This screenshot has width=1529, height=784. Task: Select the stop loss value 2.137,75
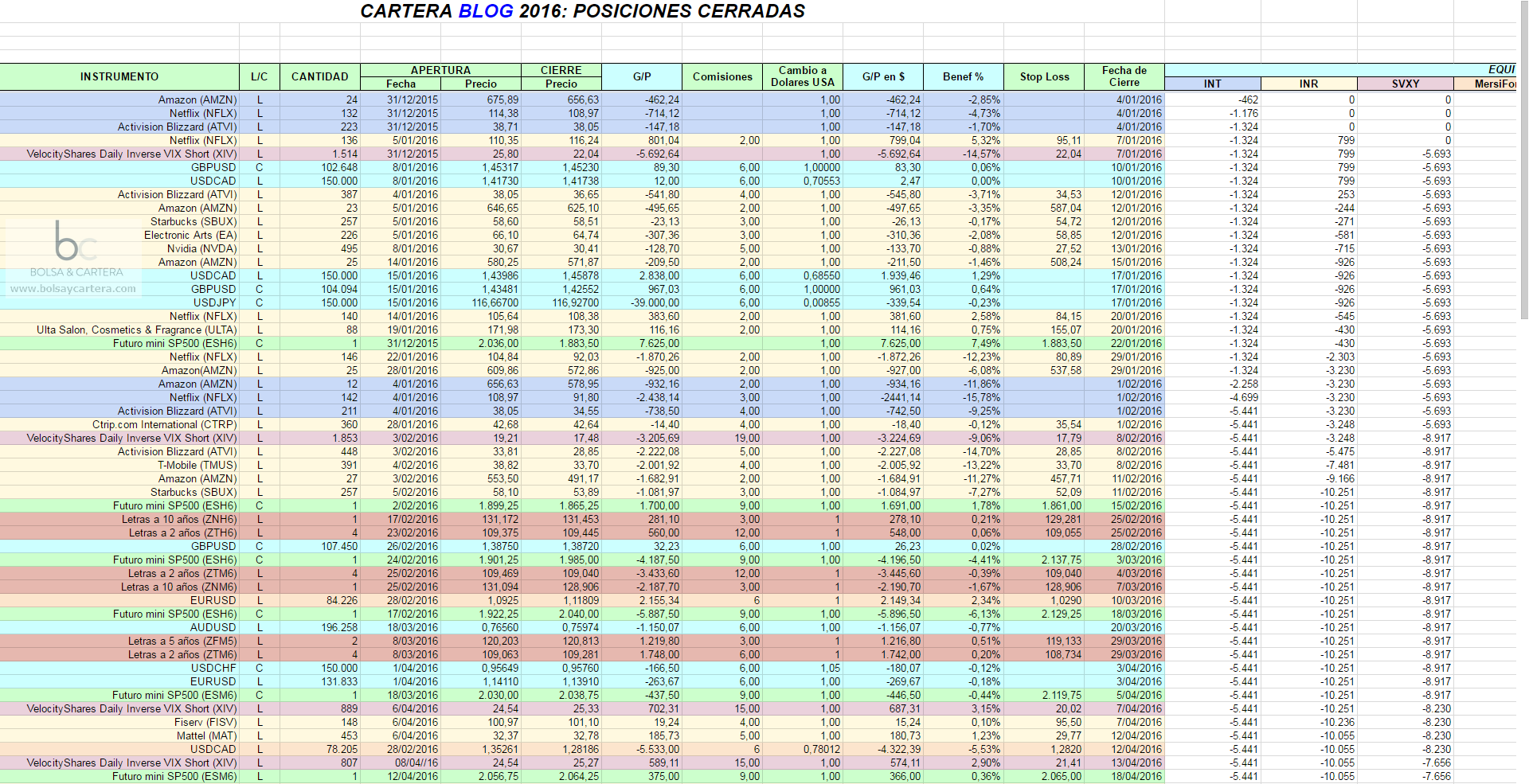(x=1044, y=560)
